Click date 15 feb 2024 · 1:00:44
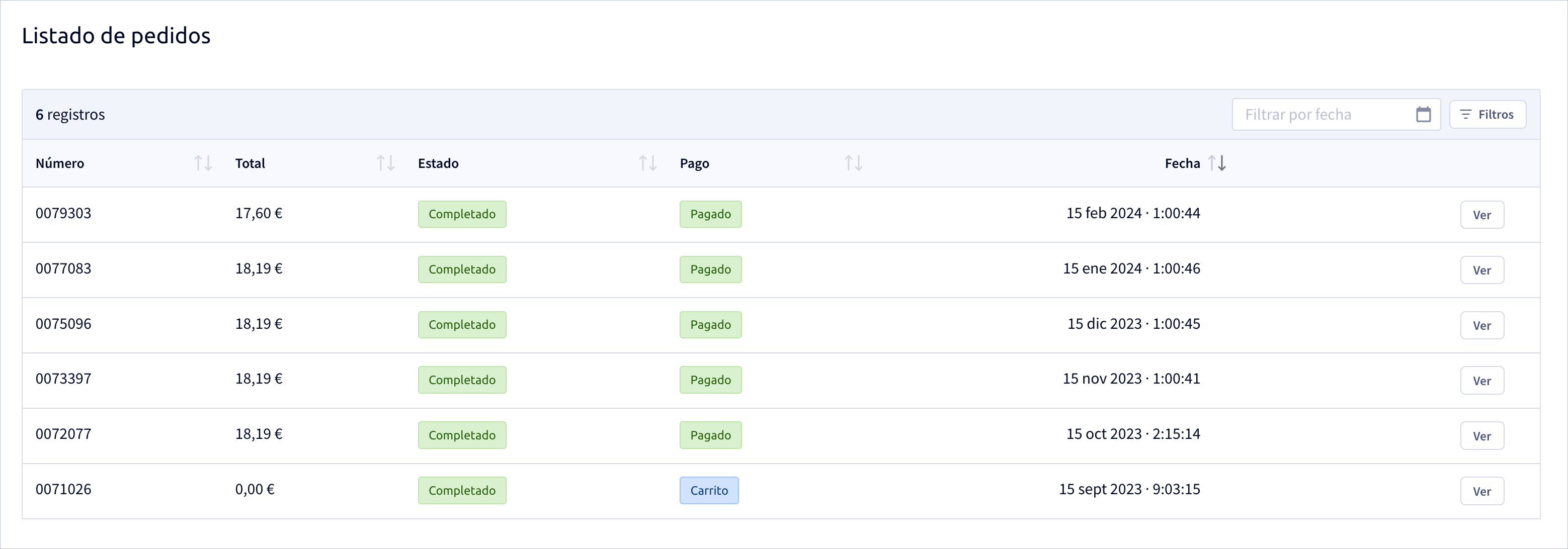Screen dimensions: 1568x549 pos(1133,214)
